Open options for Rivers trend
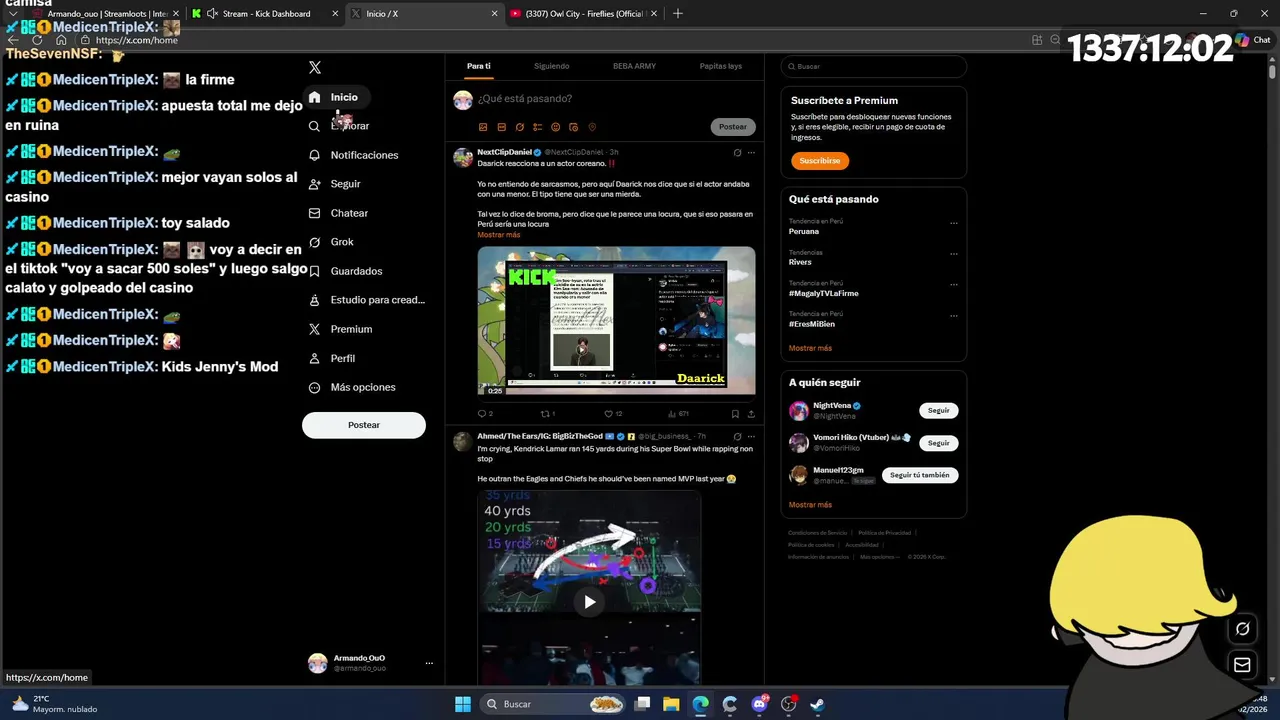The width and height of the screenshot is (1280, 720). pyautogui.click(x=954, y=254)
